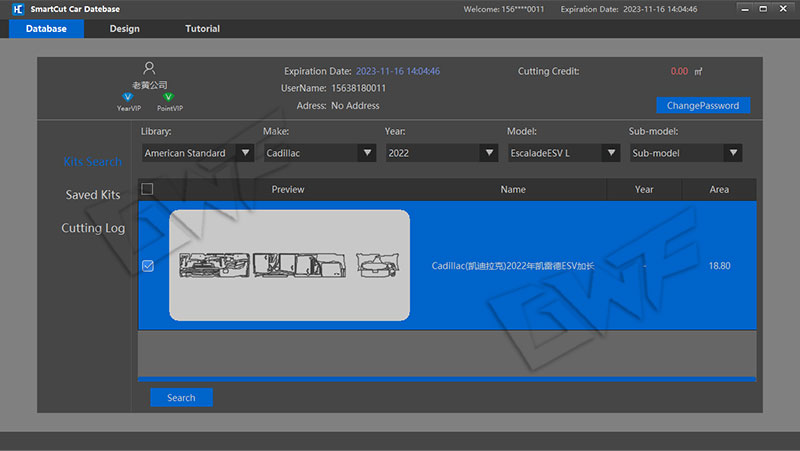
Task: Switch to the Design tab
Action: (124, 29)
